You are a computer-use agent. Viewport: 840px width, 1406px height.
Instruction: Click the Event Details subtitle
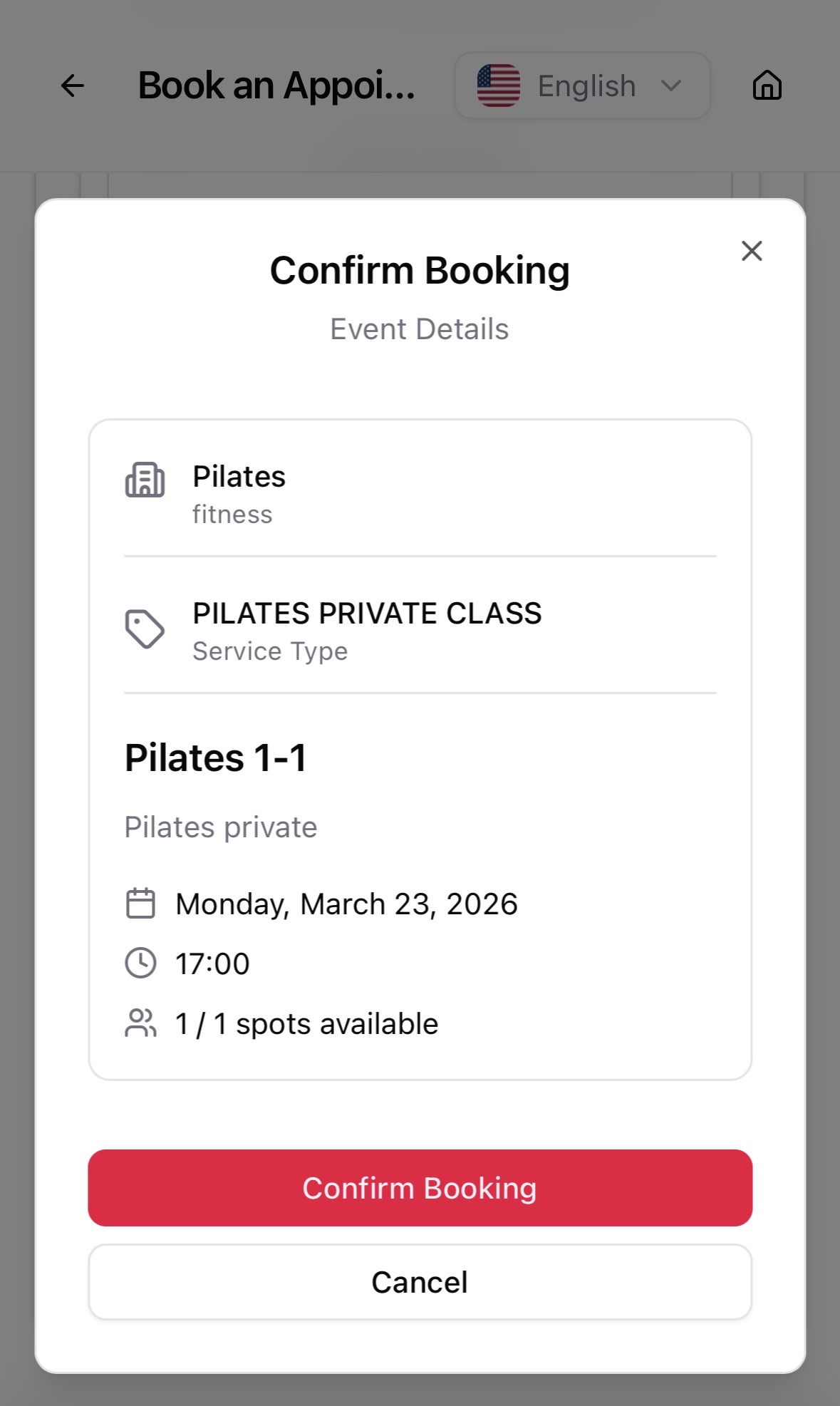420,329
